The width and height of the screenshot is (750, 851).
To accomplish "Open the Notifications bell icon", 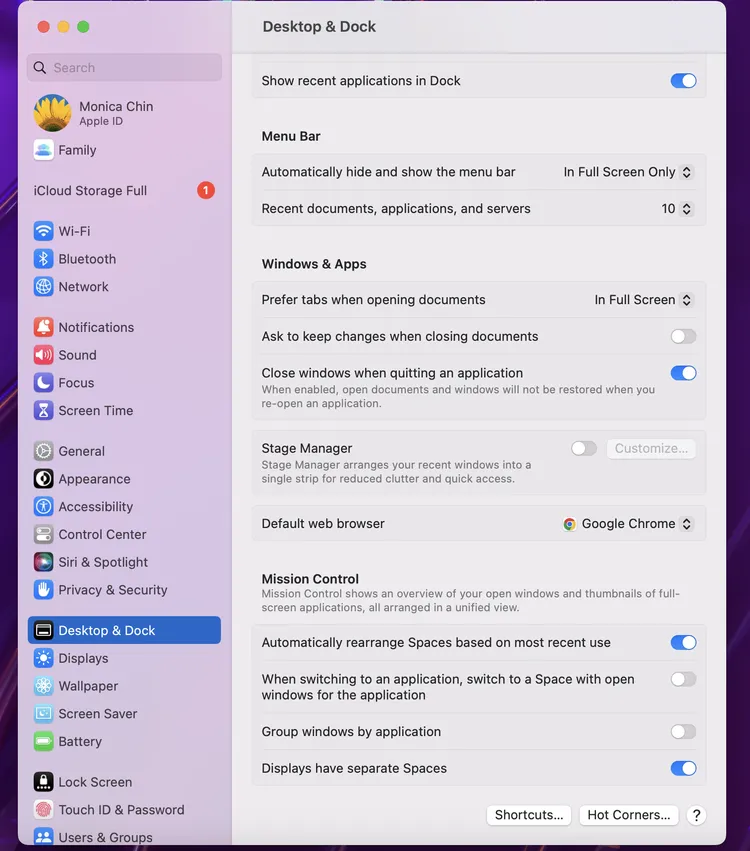I will coord(43,327).
